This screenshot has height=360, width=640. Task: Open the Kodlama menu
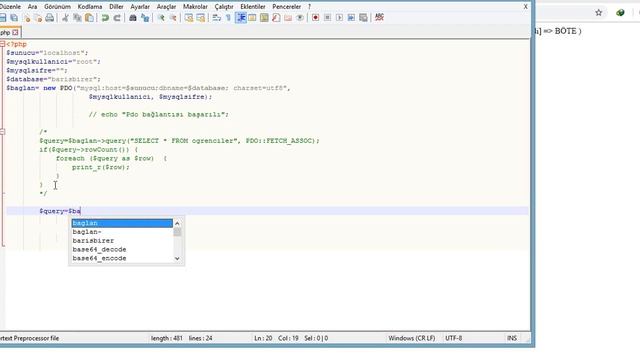tap(90, 7)
